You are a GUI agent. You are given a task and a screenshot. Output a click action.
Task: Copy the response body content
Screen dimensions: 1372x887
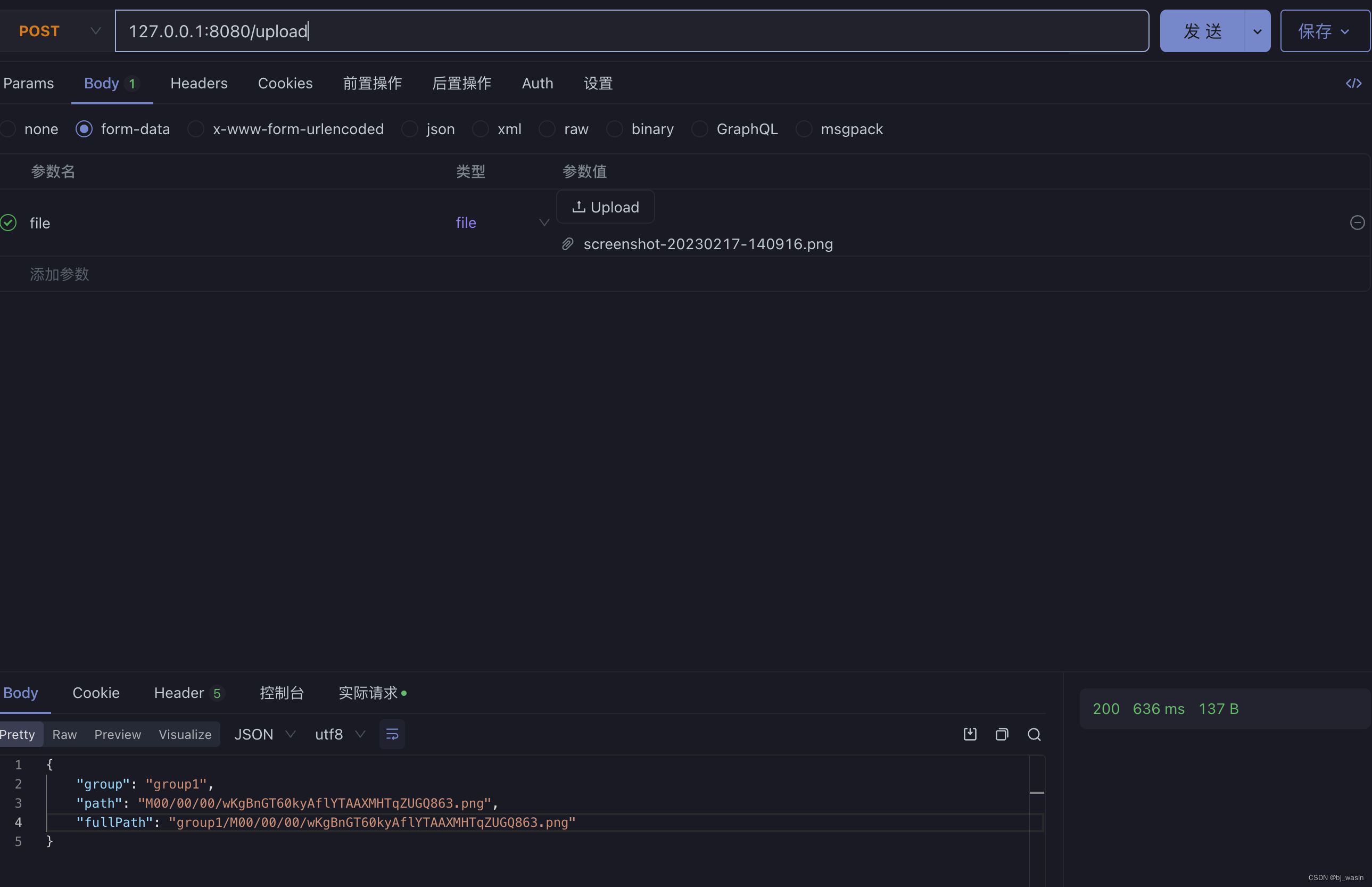click(x=1002, y=734)
